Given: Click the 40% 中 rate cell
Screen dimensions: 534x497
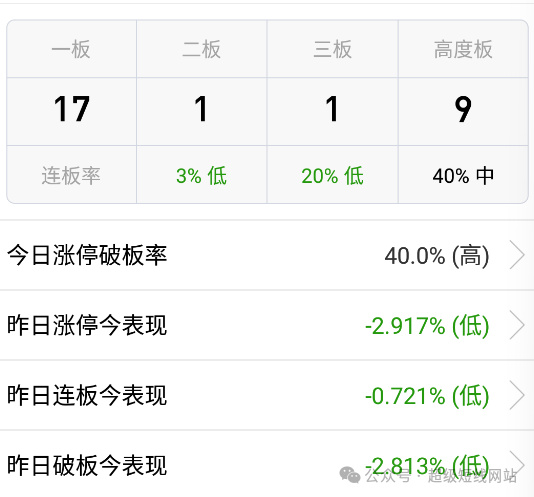Looking at the screenshot, I should pyautogui.click(x=463, y=176).
